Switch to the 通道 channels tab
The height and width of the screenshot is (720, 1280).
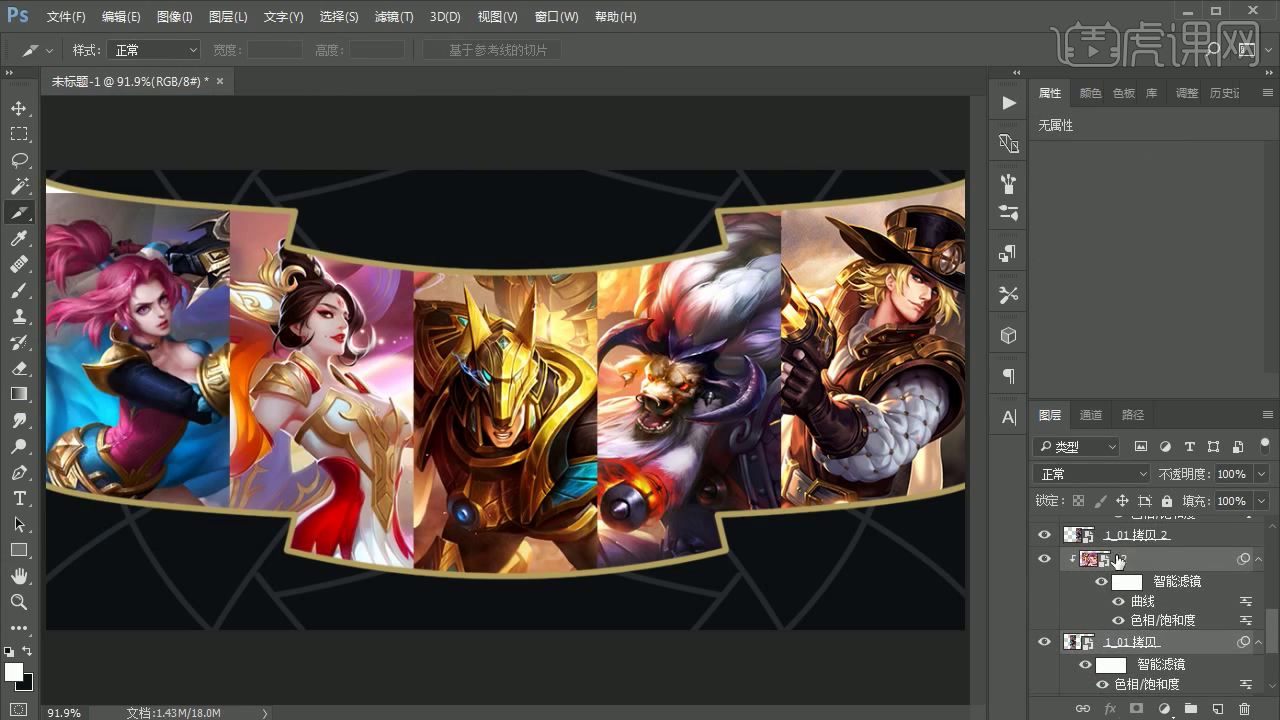click(1091, 415)
